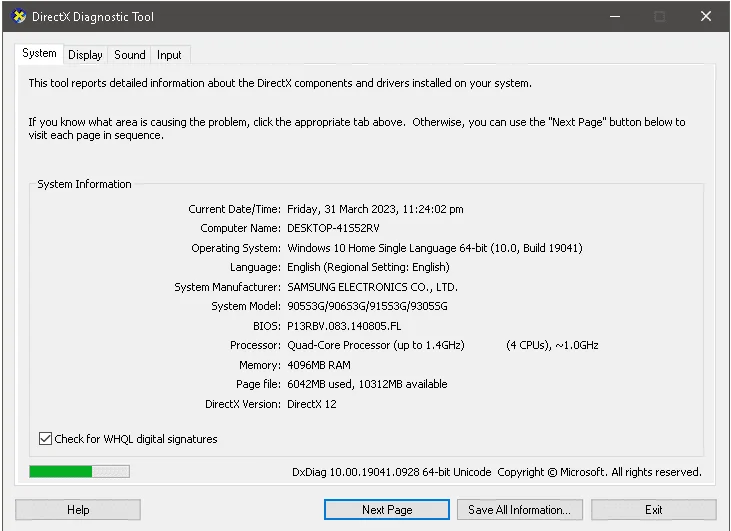Click the English Regional Setting language value
The height and width of the screenshot is (531, 731).
(x=368, y=267)
